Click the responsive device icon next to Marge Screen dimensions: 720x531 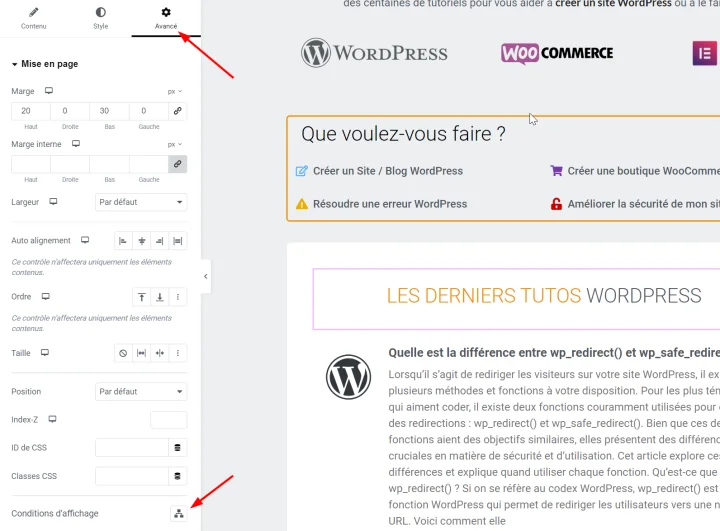point(49,90)
